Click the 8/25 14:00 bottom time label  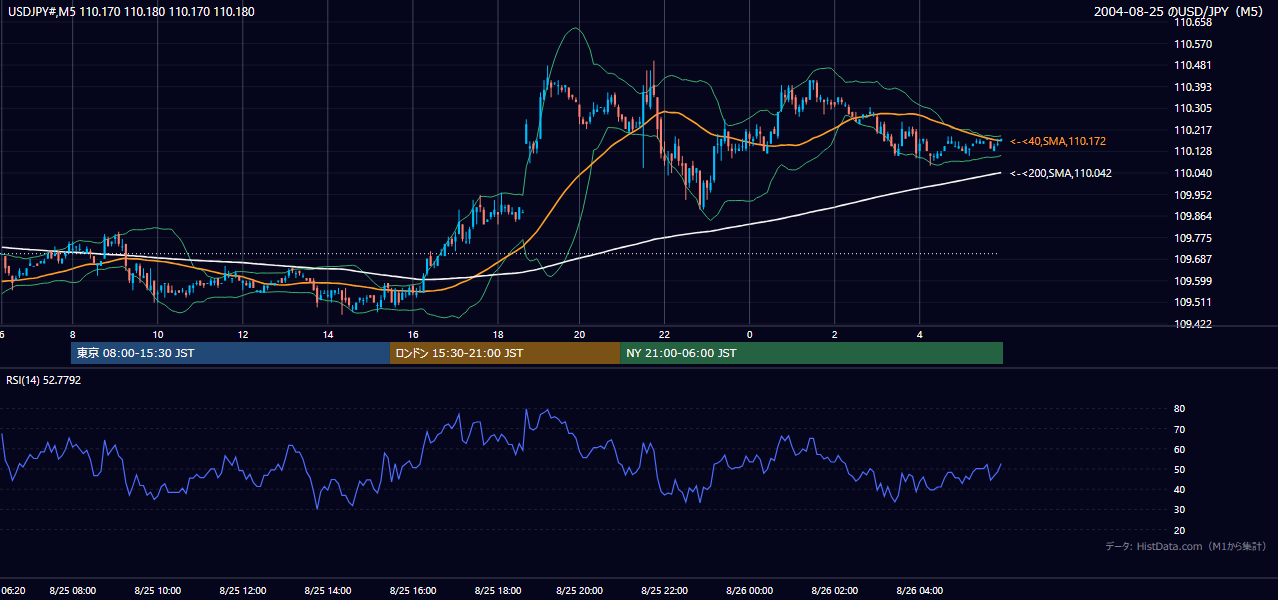[327, 591]
